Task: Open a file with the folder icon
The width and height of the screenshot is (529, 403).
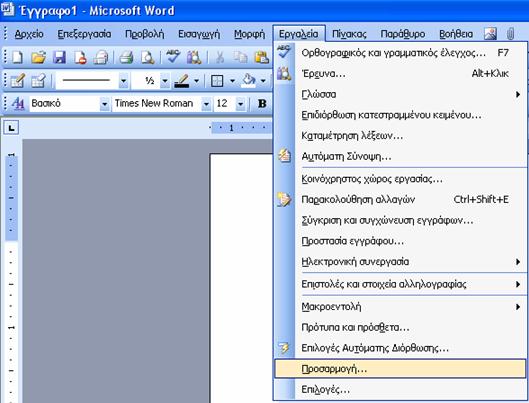Action: coord(38,57)
